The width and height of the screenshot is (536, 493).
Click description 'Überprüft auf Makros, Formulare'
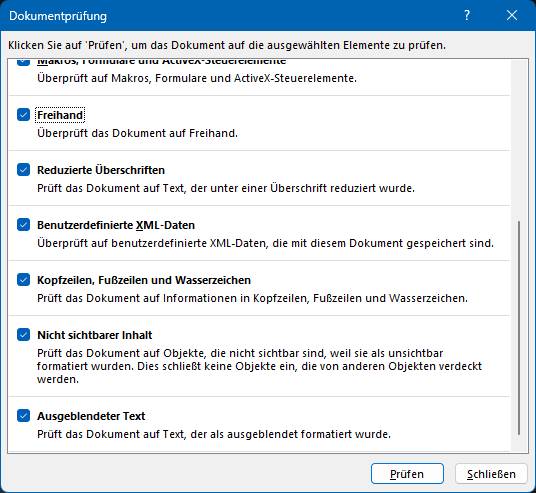click(197, 78)
